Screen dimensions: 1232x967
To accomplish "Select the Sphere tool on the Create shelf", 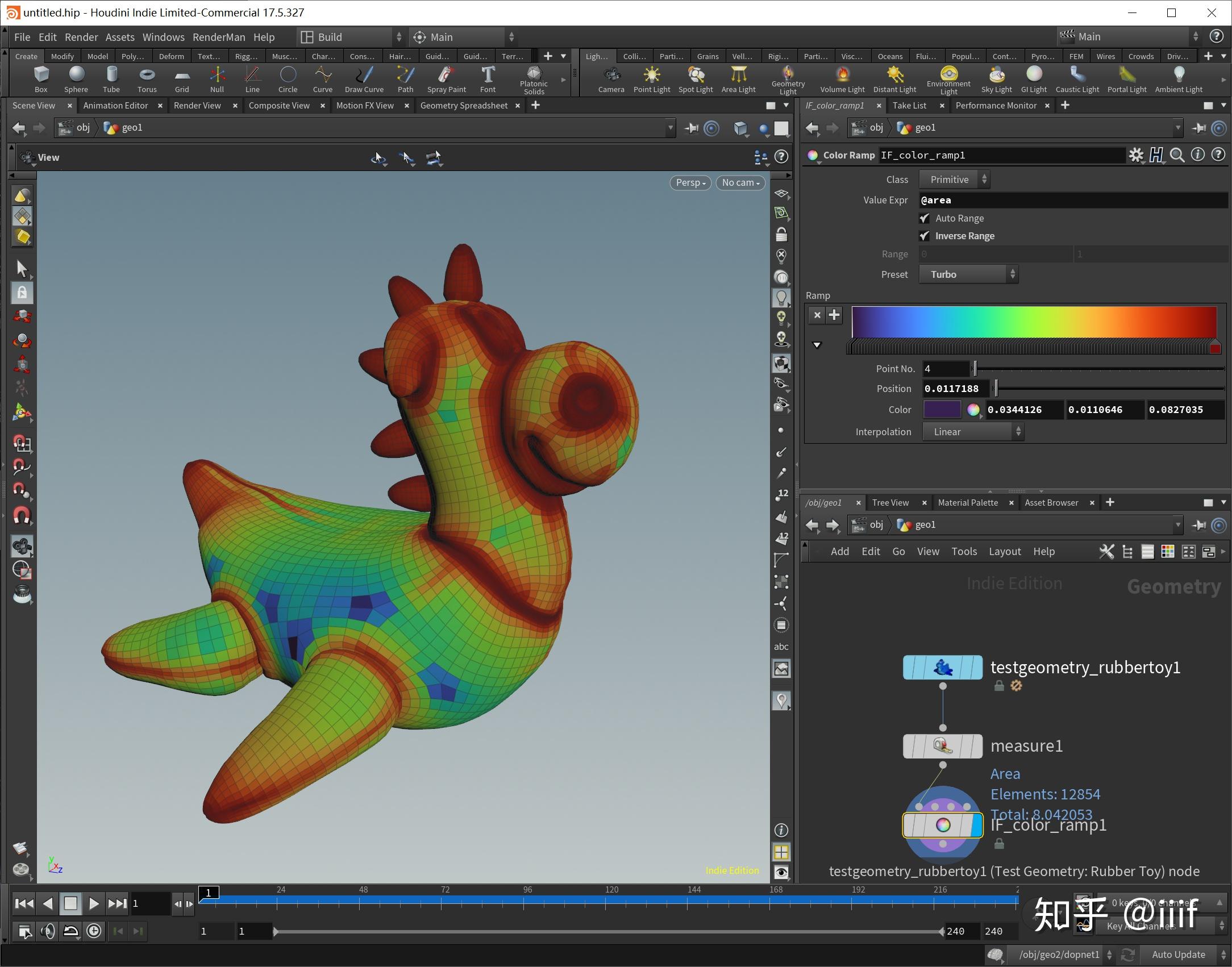I will (76, 78).
